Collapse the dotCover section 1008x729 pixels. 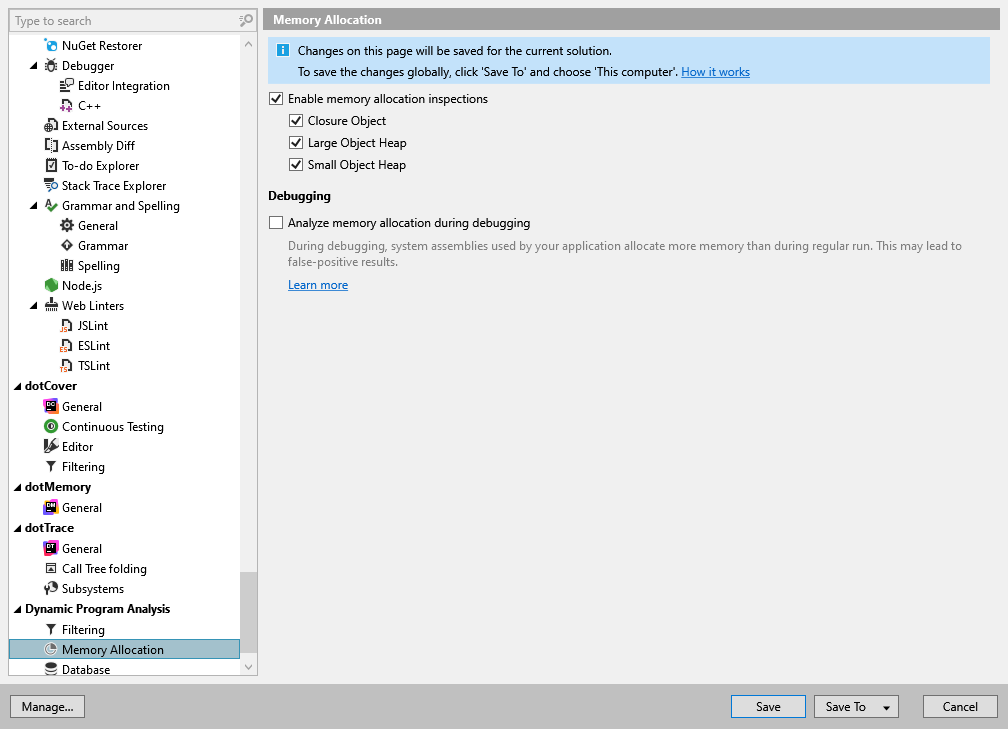18,386
